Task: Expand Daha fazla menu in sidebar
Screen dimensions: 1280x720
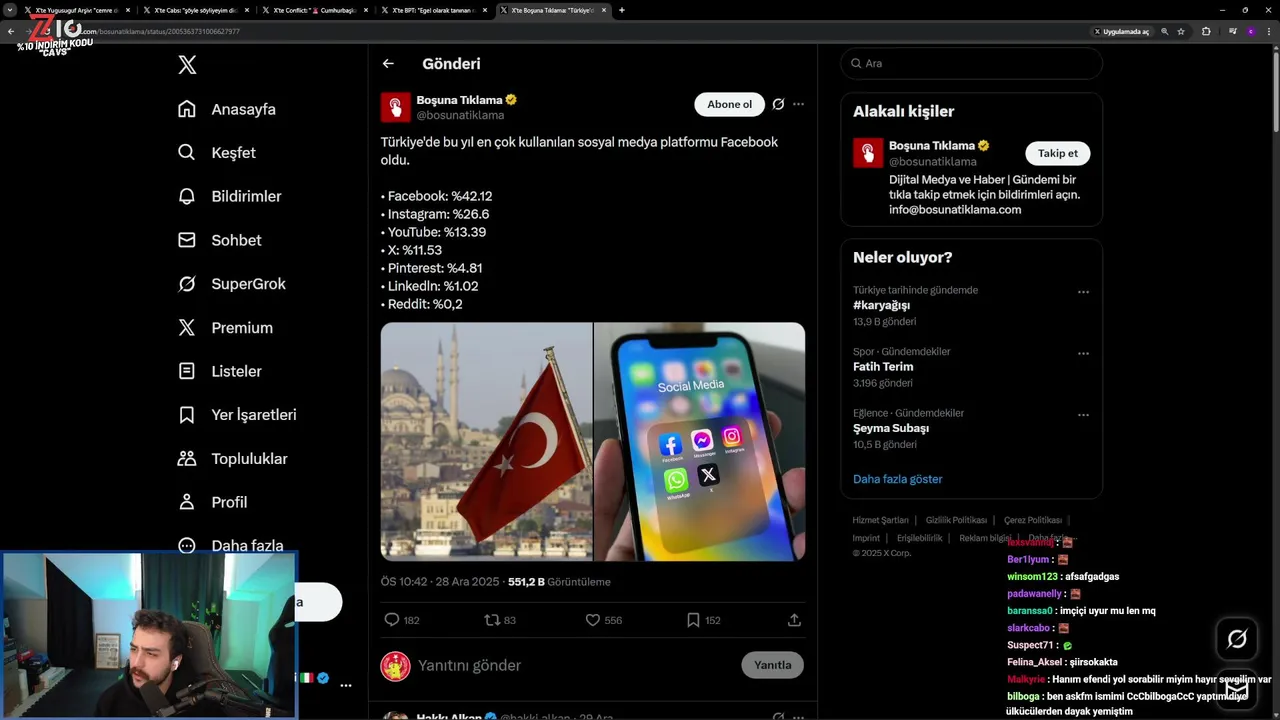Action: point(230,545)
